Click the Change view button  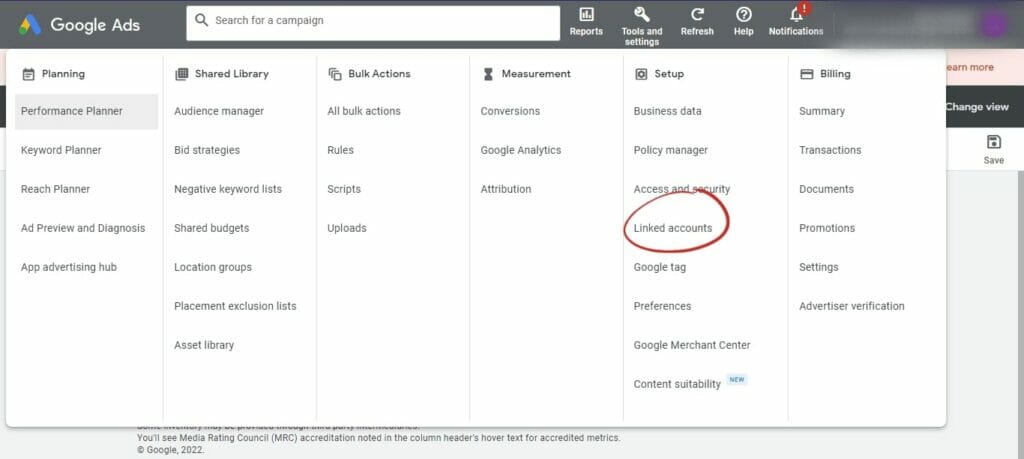pos(977,107)
